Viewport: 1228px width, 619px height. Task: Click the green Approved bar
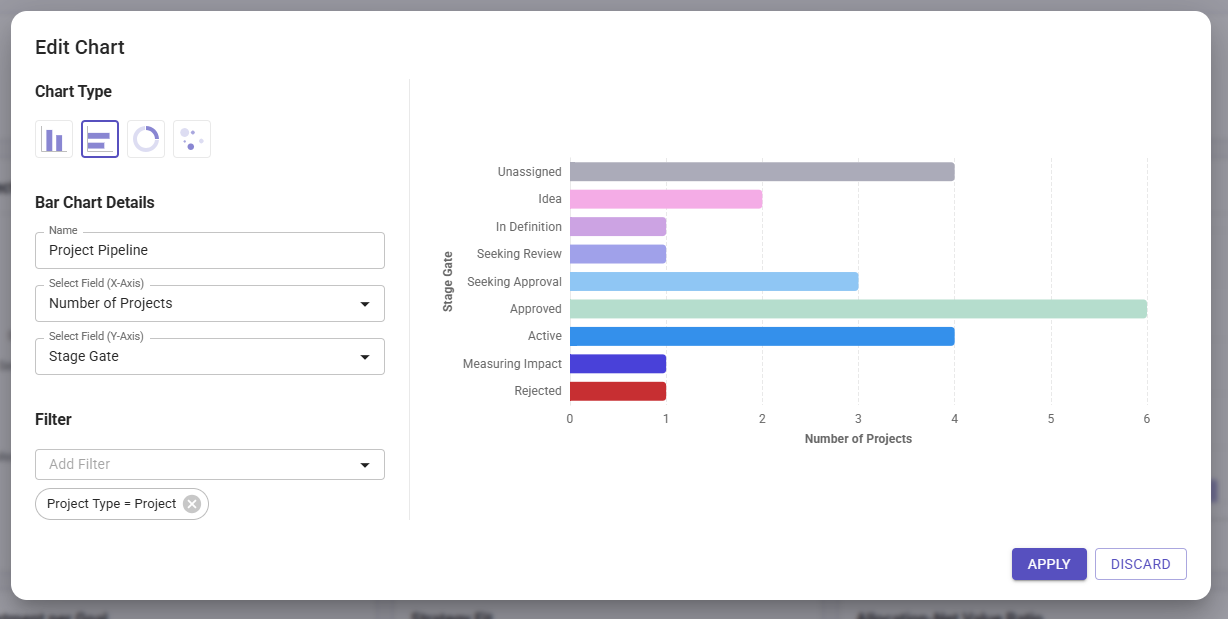coord(858,309)
